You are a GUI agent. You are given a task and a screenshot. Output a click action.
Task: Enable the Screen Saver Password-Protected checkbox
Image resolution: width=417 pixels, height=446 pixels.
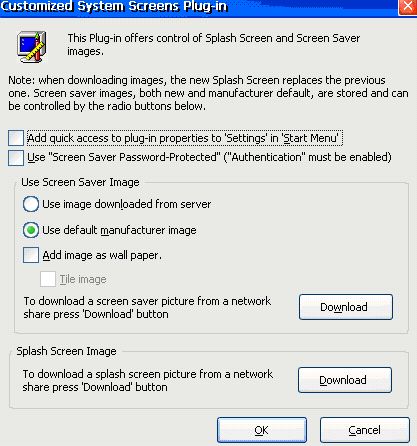[x=16, y=158]
